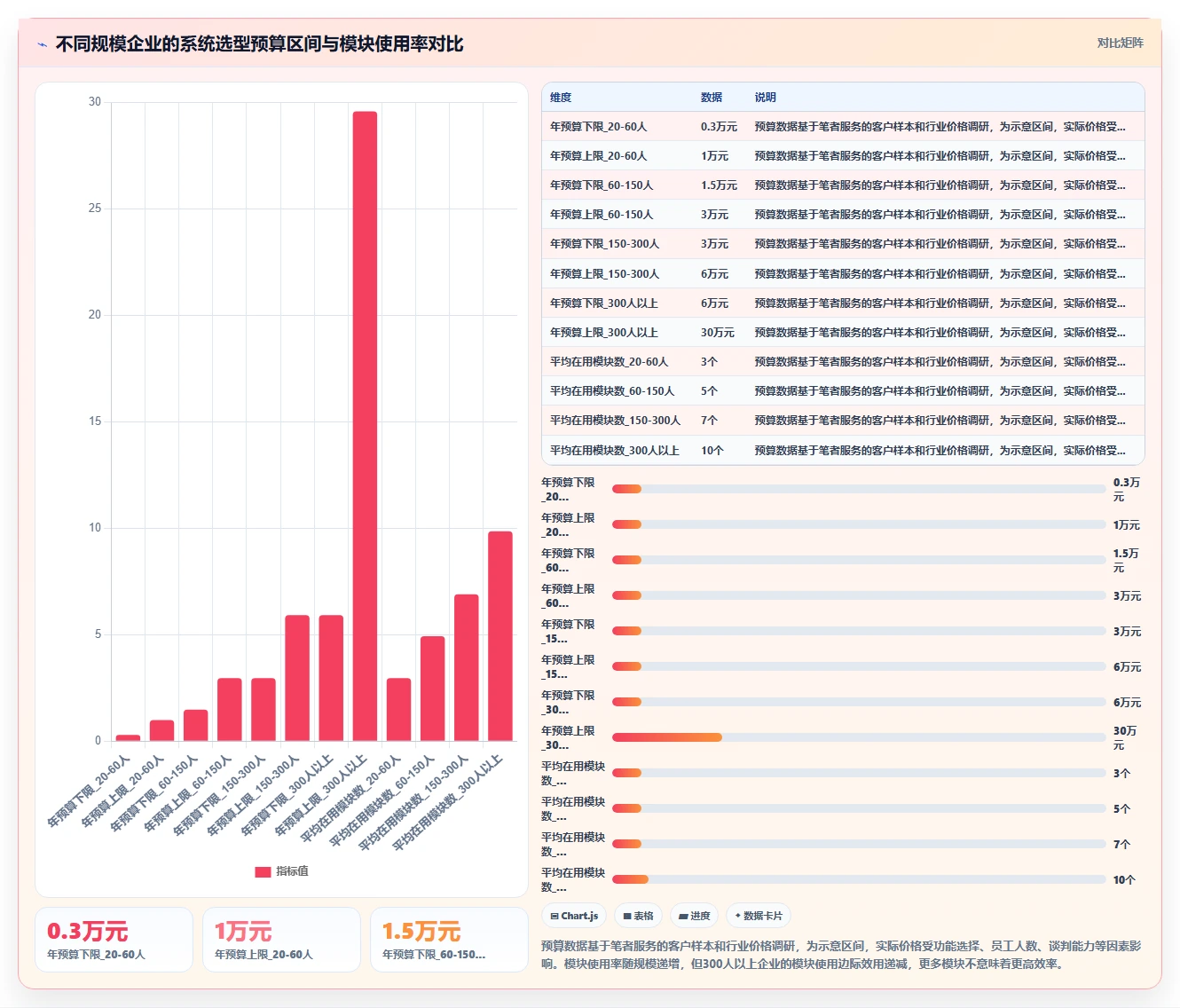This screenshot has width=1180, height=1008.
Task: Click the 年预算上限_15… progress bar
Action: [x=859, y=666]
